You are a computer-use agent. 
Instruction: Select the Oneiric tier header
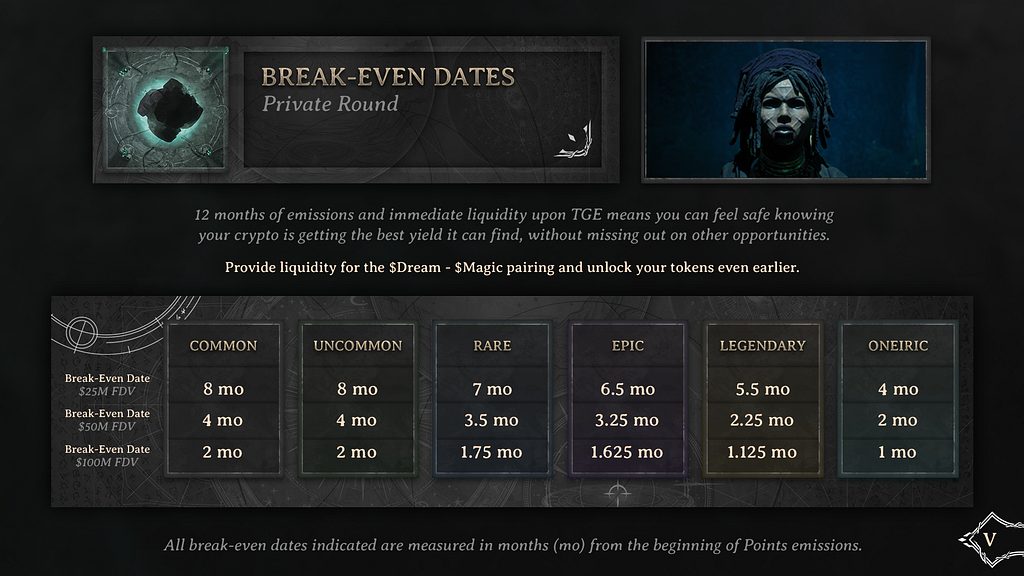coord(898,345)
